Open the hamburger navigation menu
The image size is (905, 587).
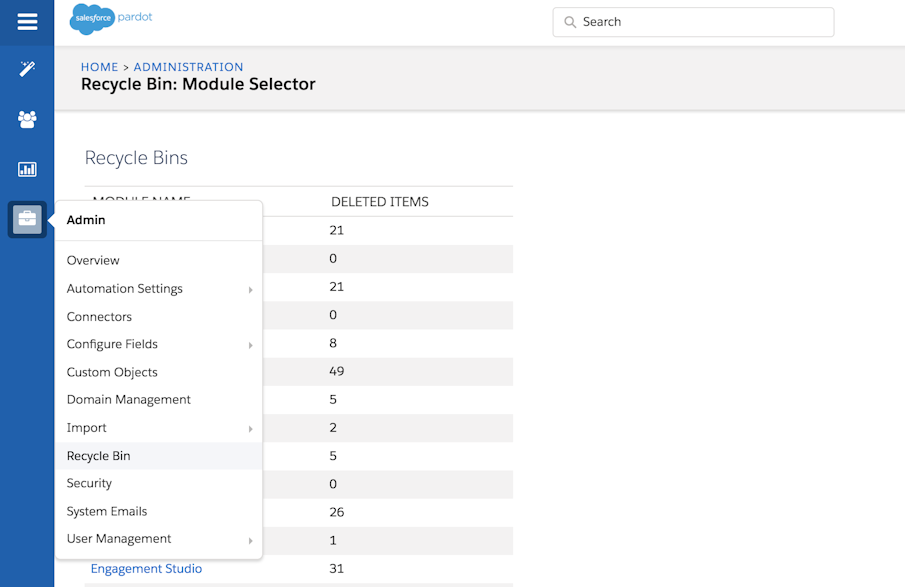pyautogui.click(x=27, y=22)
